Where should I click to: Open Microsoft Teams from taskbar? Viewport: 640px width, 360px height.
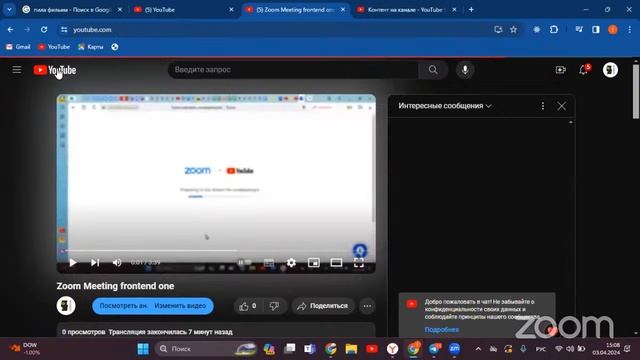coord(310,349)
